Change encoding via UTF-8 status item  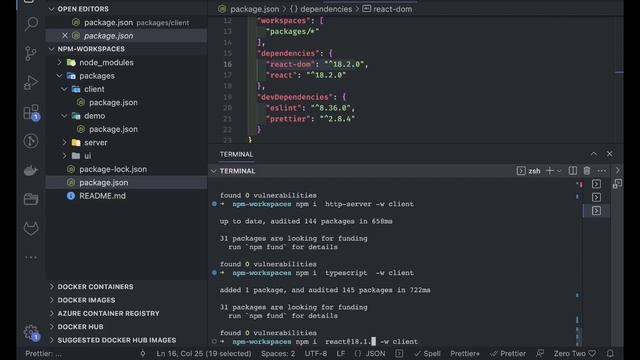(316, 353)
